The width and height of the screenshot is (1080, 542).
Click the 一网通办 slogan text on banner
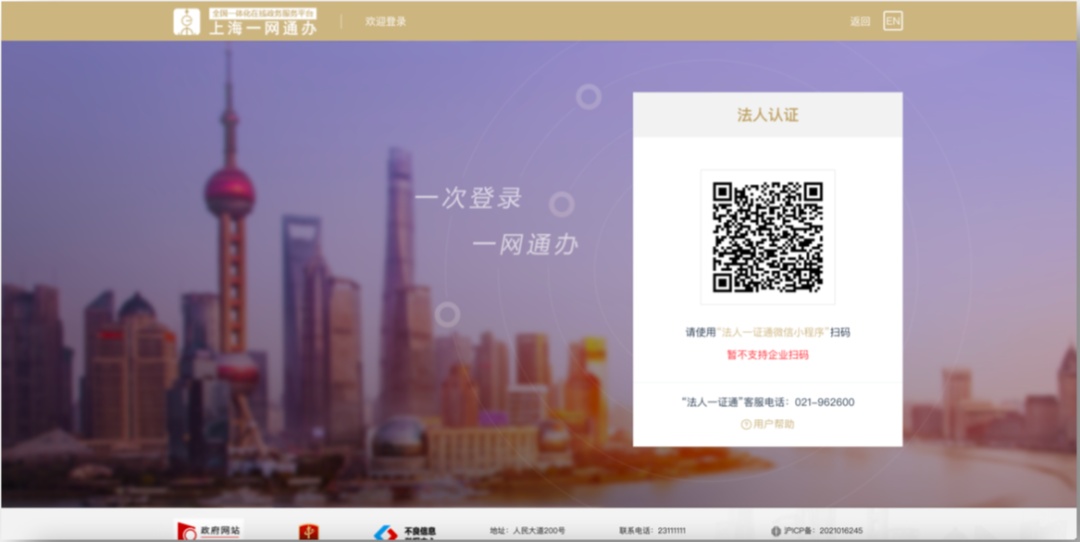[x=524, y=245]
